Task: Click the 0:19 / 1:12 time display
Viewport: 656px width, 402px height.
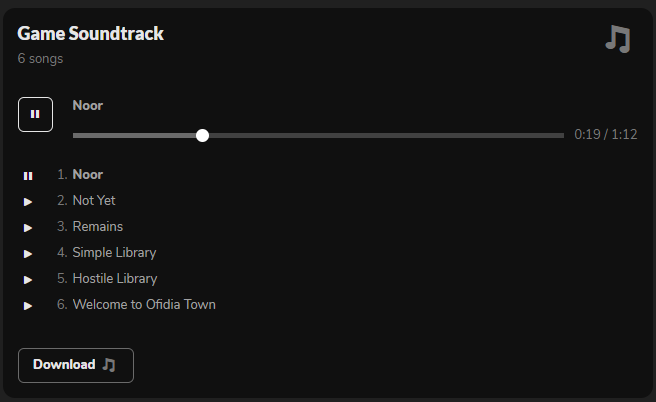Action: [606, 134]
